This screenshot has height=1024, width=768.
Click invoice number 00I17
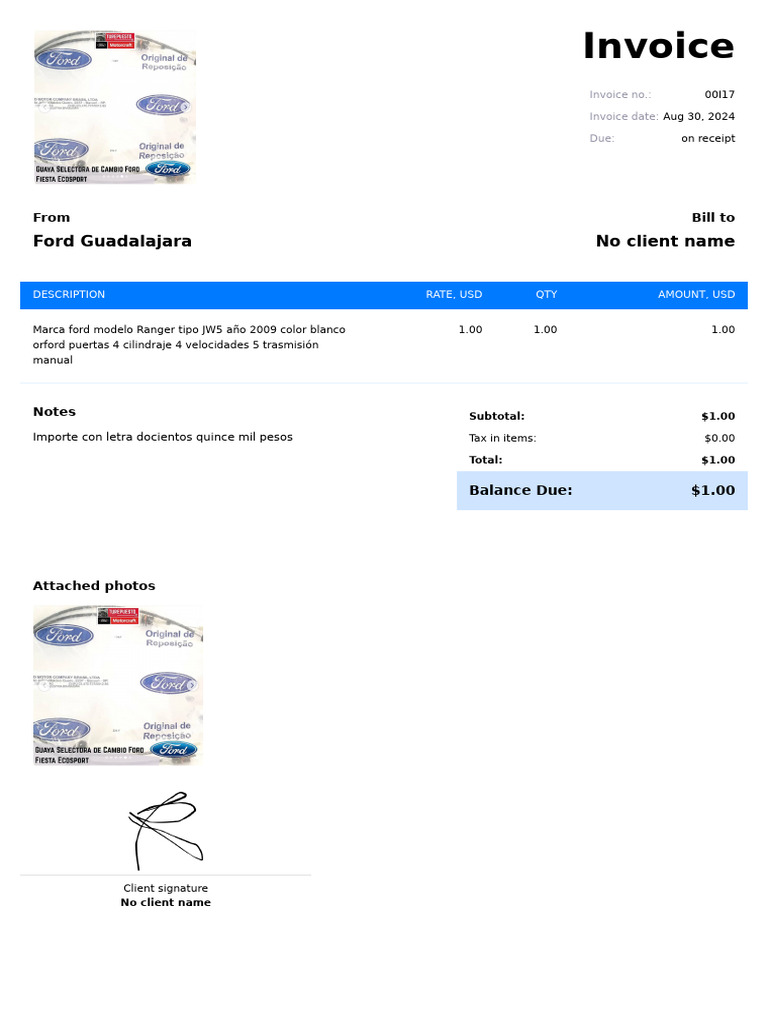click(x=719, y=95)
